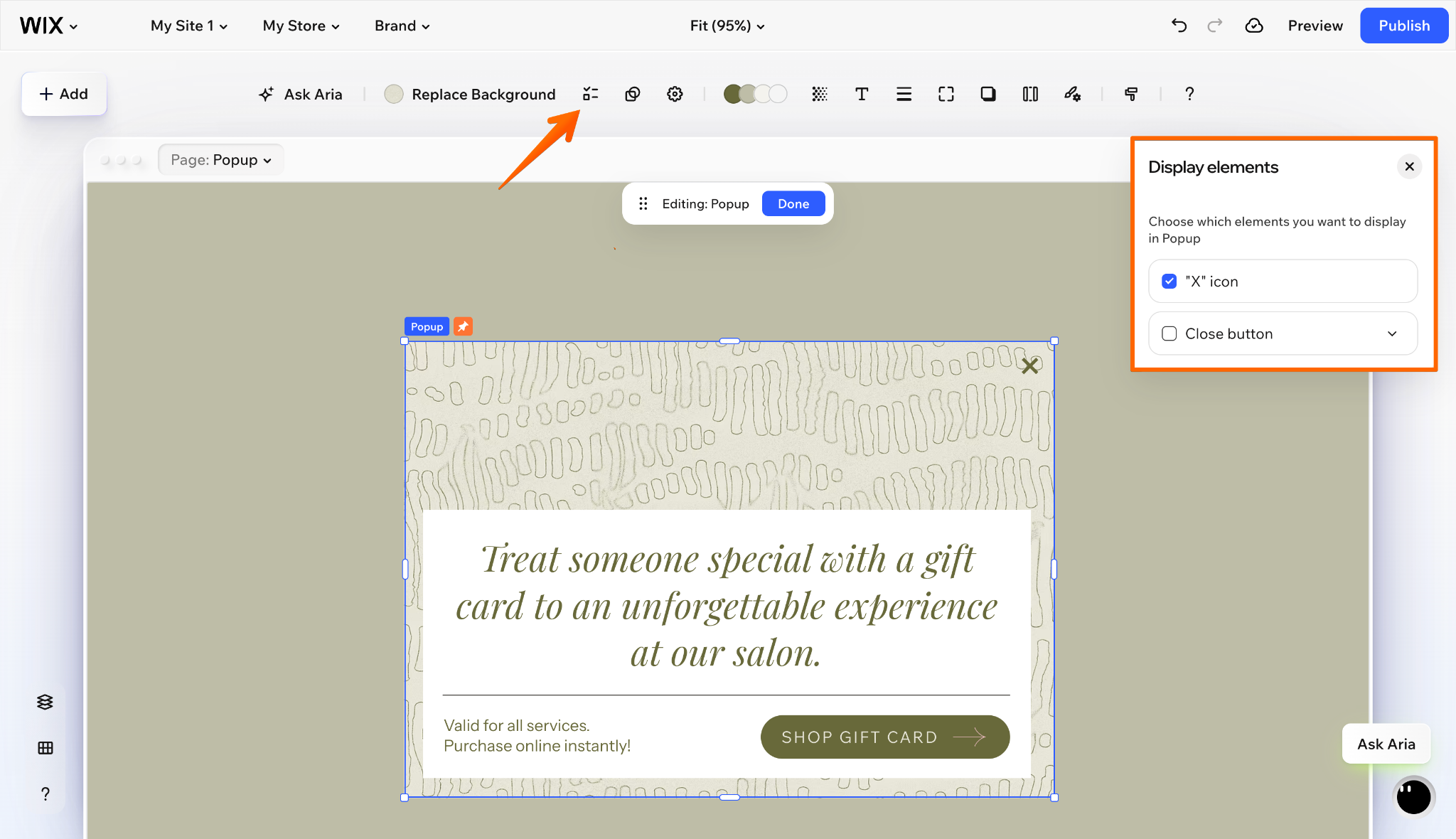Screen dimensions: 1456x839
Task: Open the sidebar help question mark
Action: 45,794
